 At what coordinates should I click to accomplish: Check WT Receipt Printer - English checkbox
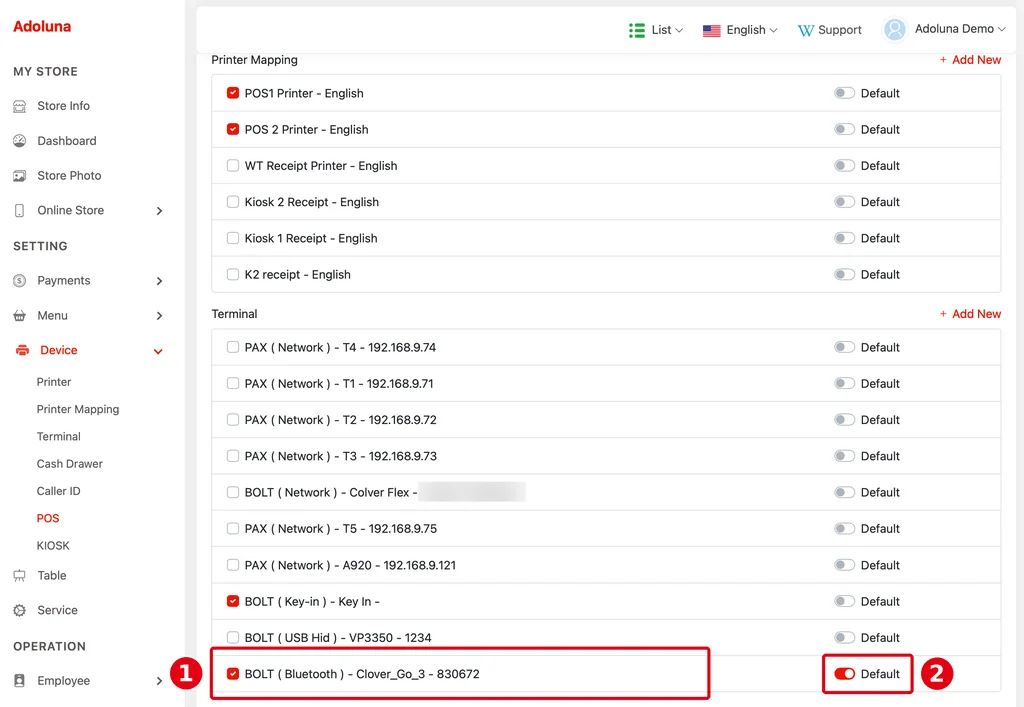click(232, 165)
